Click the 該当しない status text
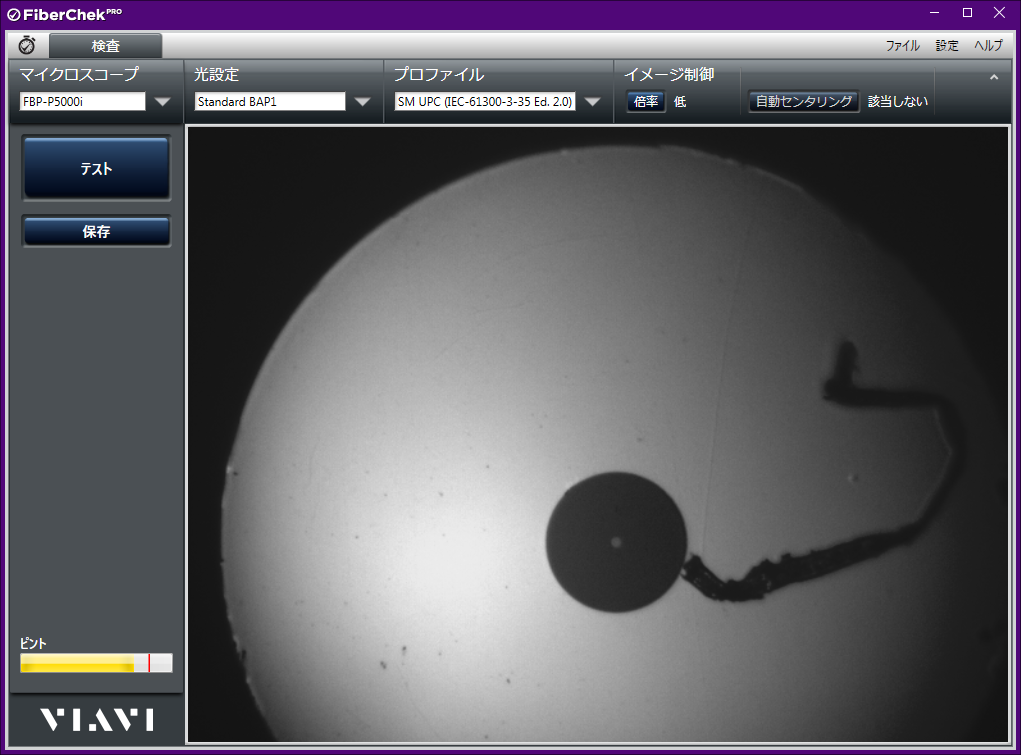Screen dimensions: 1021x755 coord(898,102)
